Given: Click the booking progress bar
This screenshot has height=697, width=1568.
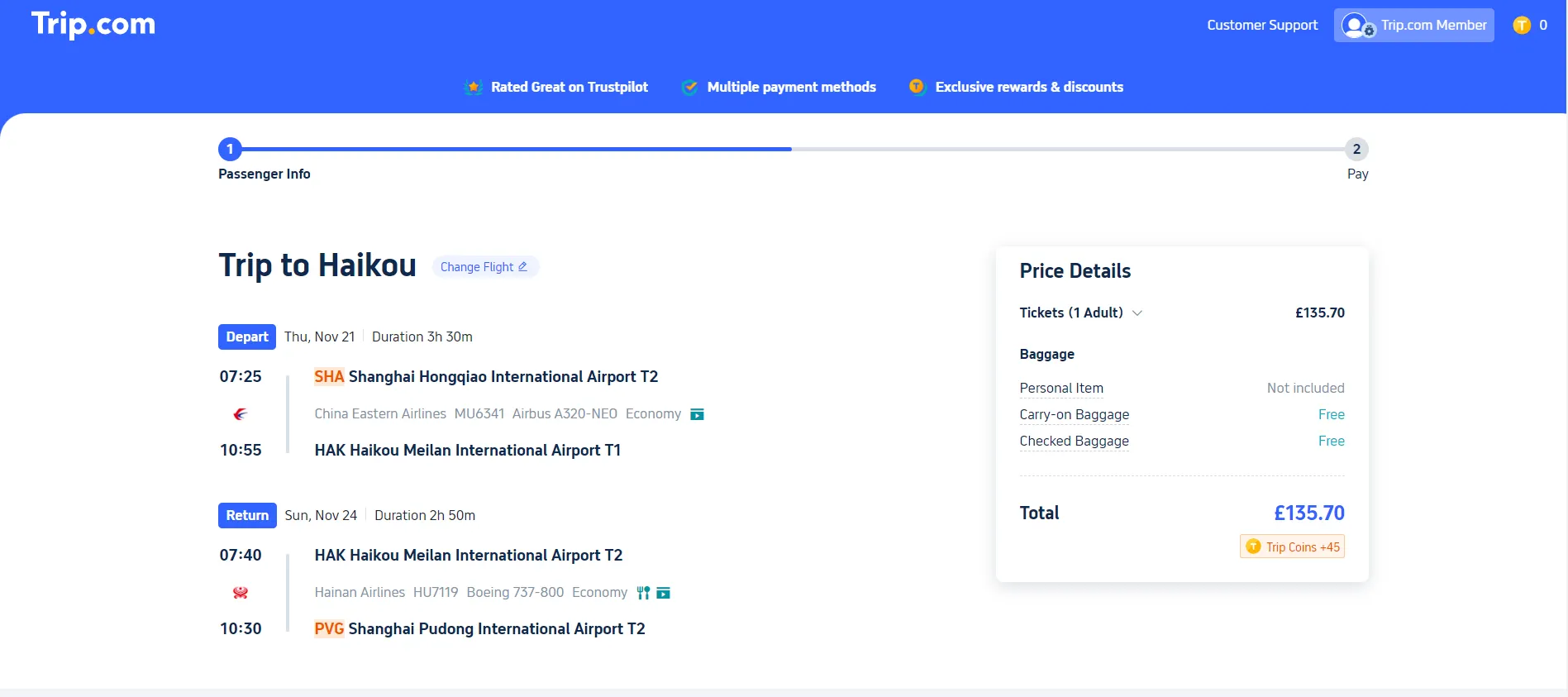Looking at the screenshot, I should pos(794,149).
